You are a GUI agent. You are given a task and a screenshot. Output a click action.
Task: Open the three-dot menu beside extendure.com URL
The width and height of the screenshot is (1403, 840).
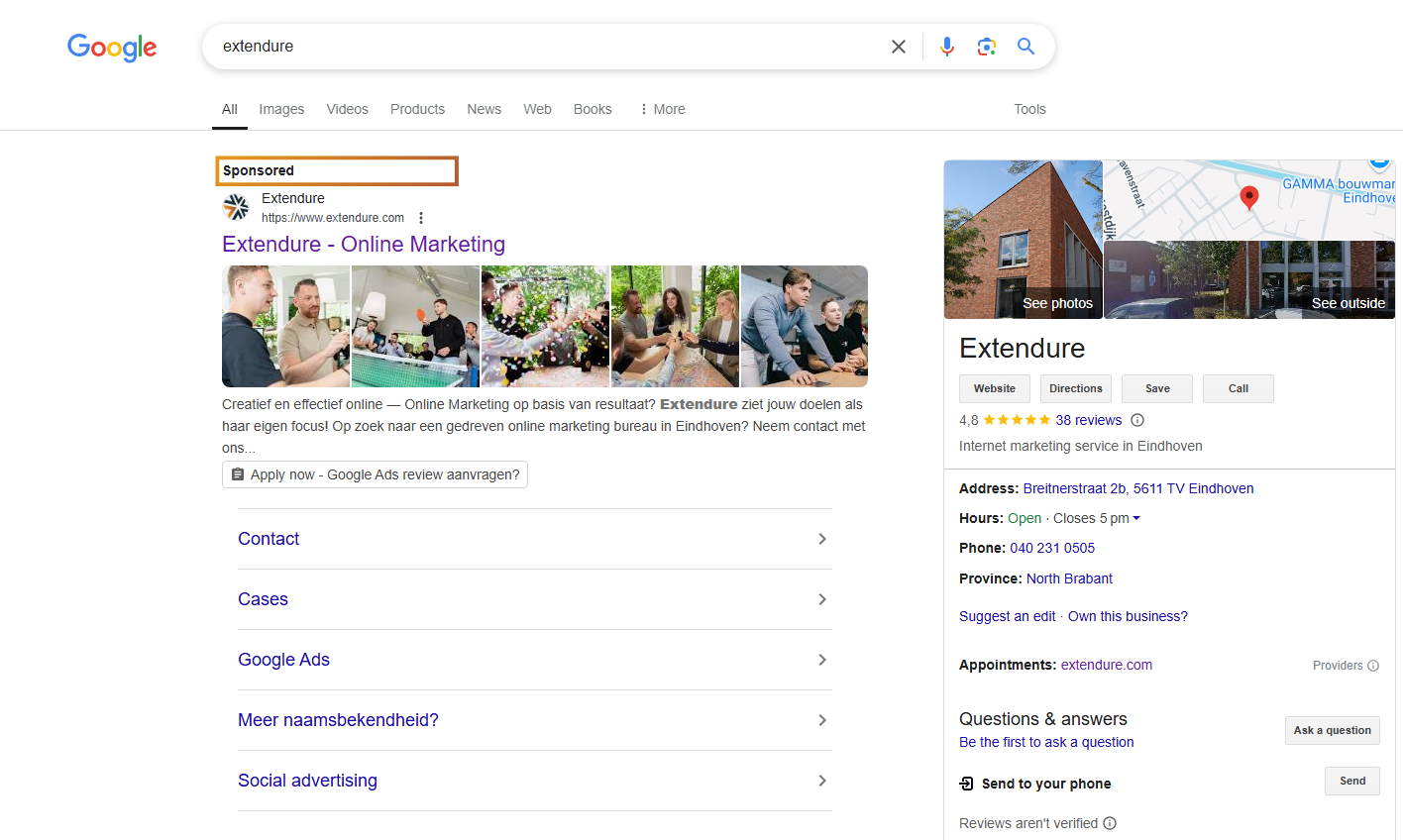tap(421, 218)
